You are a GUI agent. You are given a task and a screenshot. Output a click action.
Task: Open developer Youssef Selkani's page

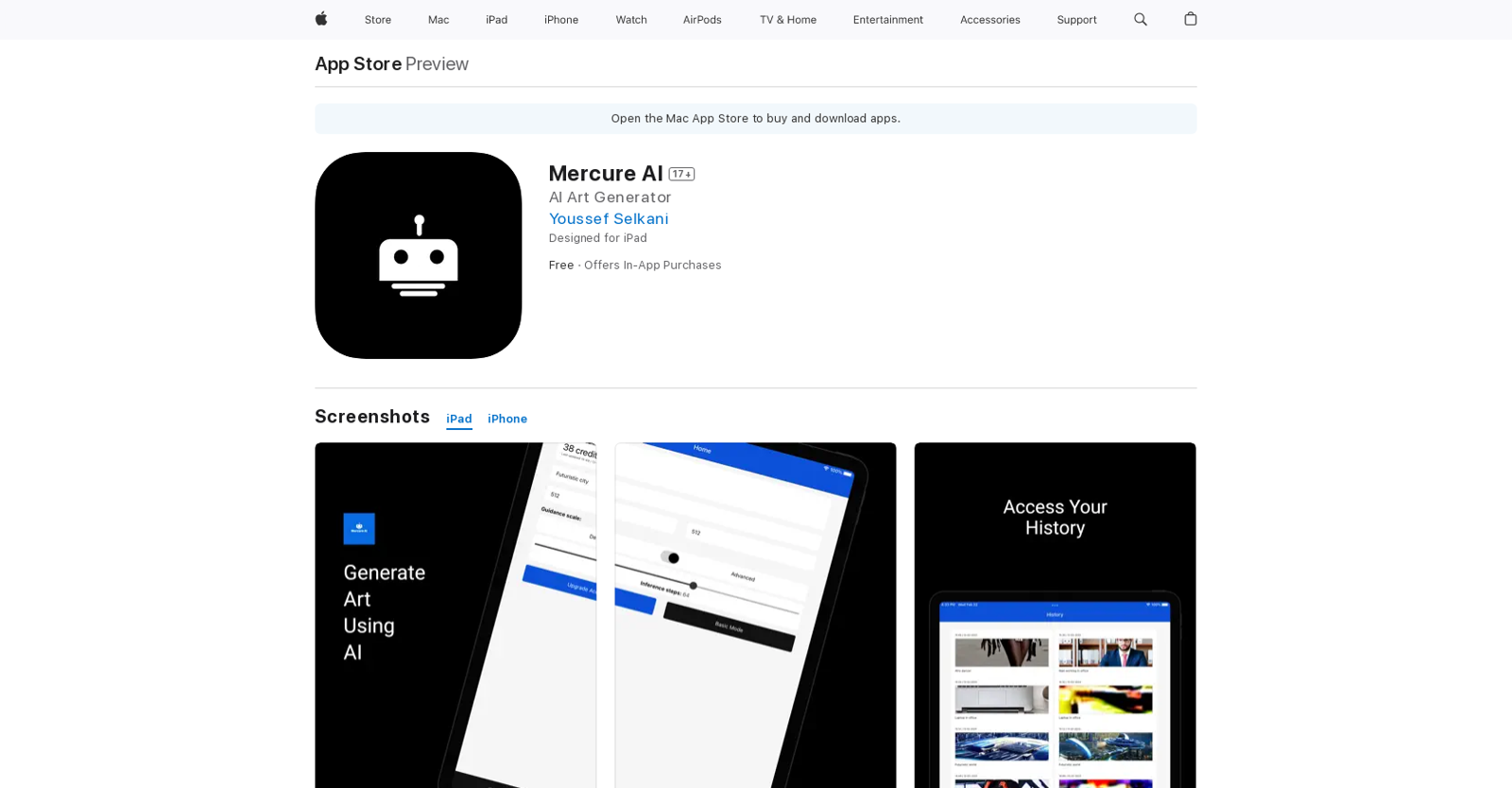tap(609, 218)
